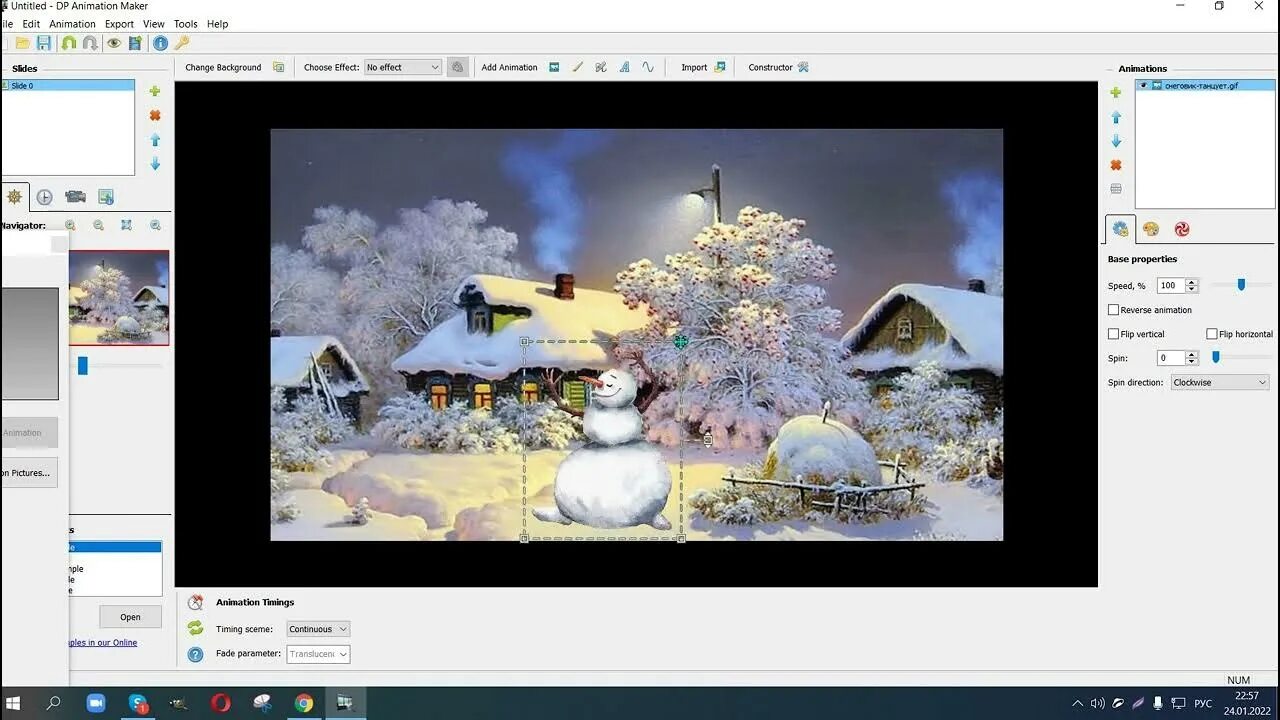Open the blue info icon in toolbar
The image size is (1280, 720).
[160, 43]
